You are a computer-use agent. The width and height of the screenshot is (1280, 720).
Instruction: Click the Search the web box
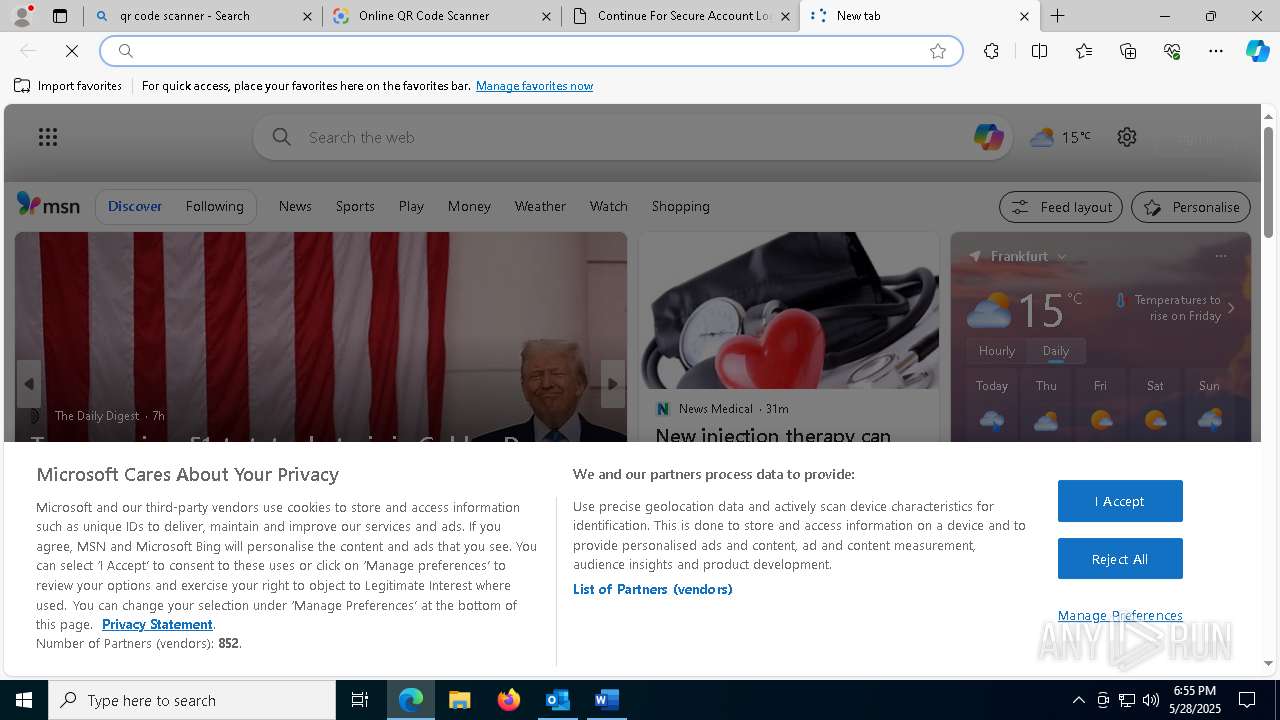(x=632, y=137)
